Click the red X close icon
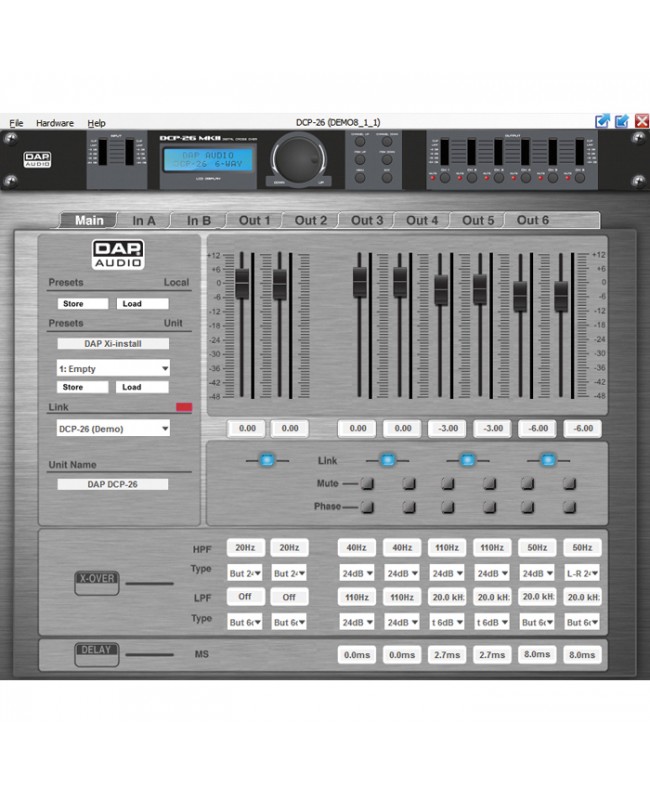This screenshot has width=650, height=794. click(x=641, y=121)
